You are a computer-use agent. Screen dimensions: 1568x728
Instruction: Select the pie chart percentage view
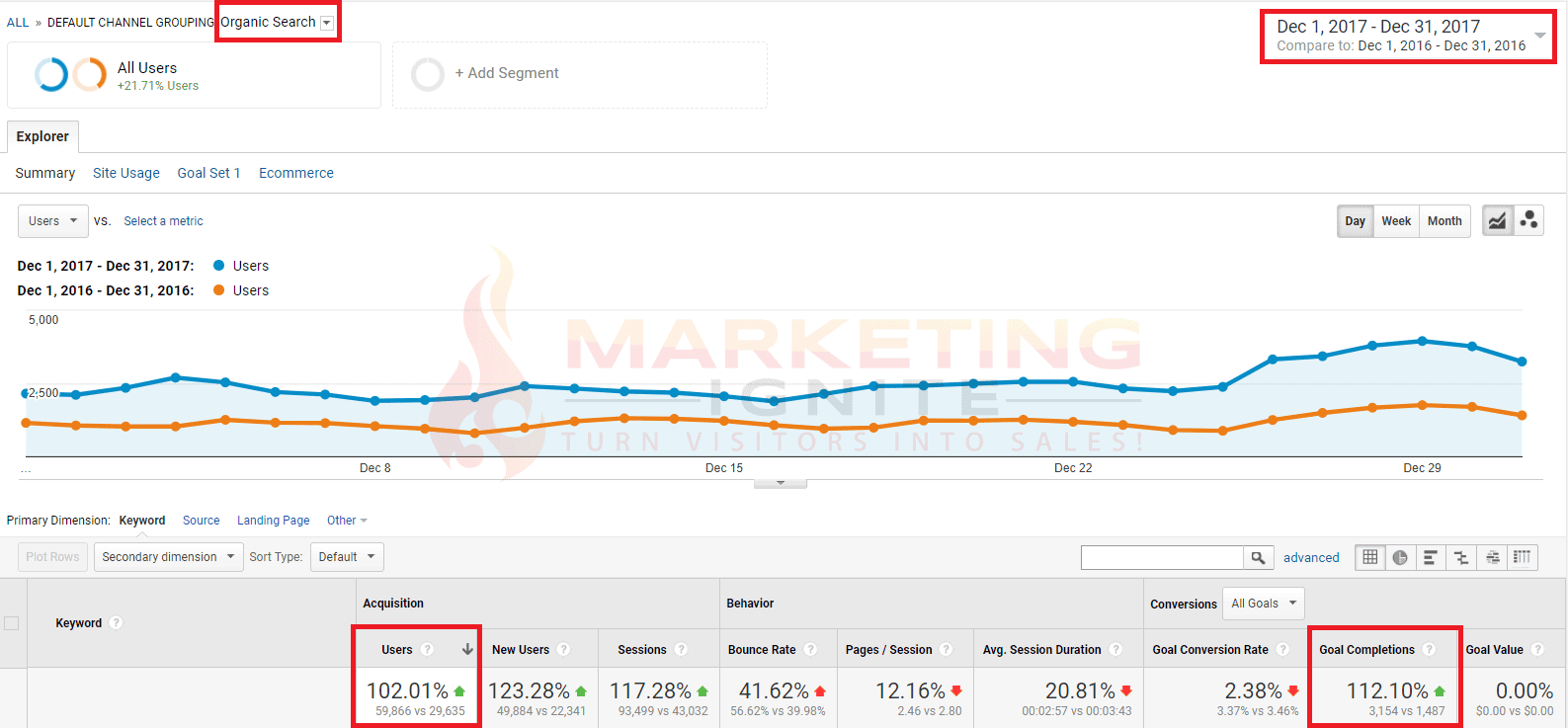coord(1400,557)
